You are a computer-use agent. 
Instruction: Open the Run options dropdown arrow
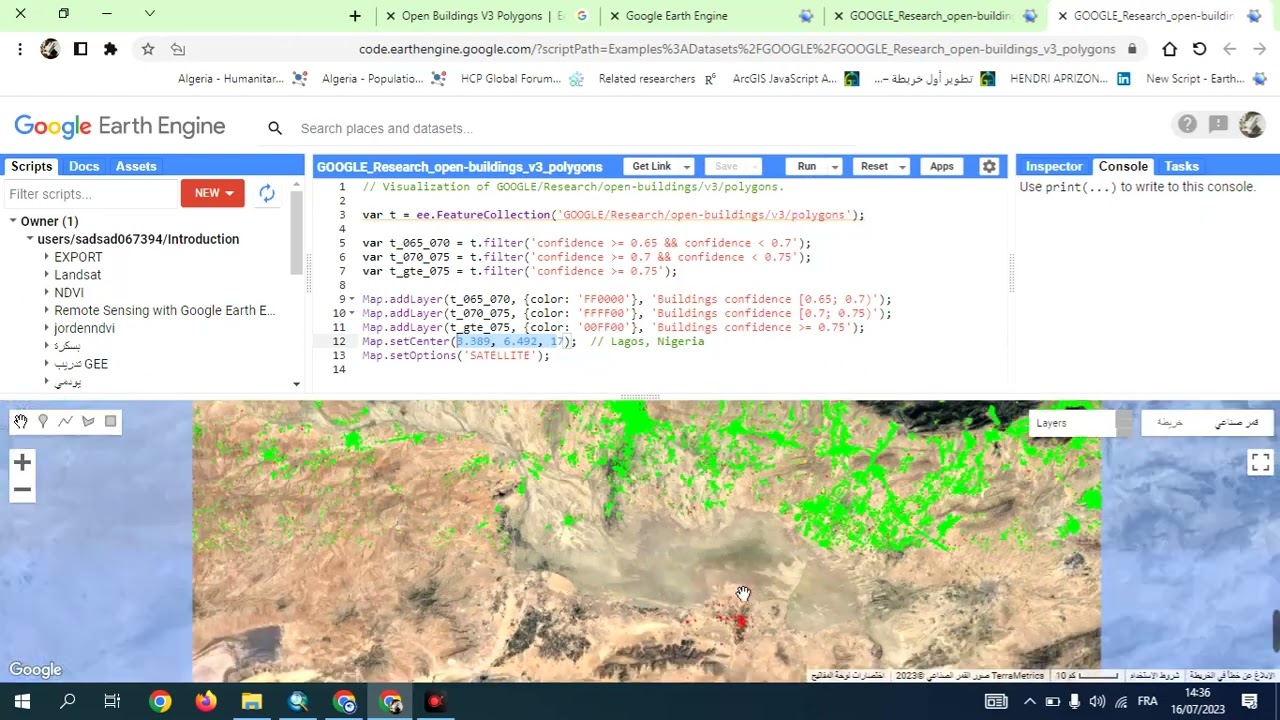[834, 167]
